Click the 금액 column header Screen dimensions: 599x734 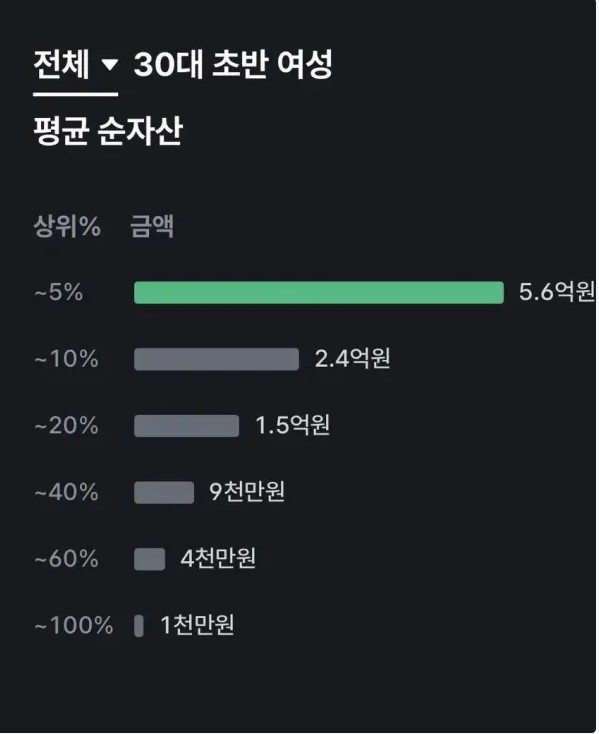coord(152,227)
